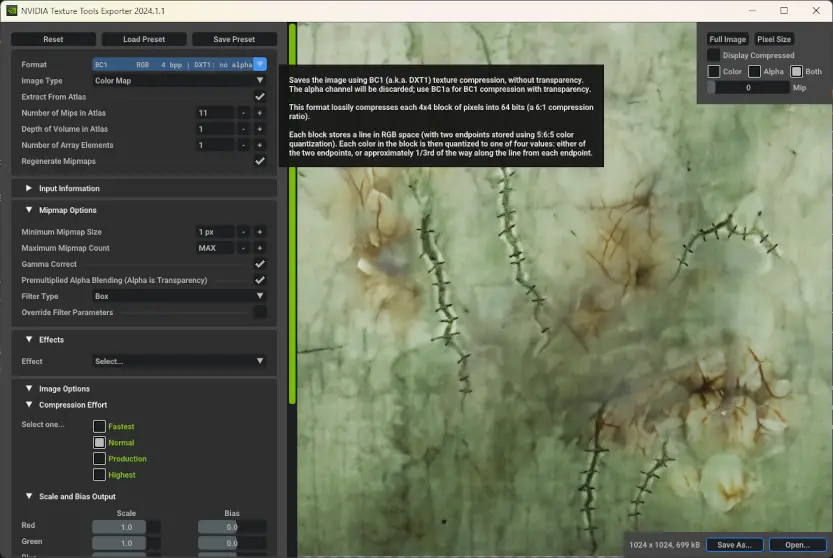Select the Highest compression effort option

click(x=99, y=475)
